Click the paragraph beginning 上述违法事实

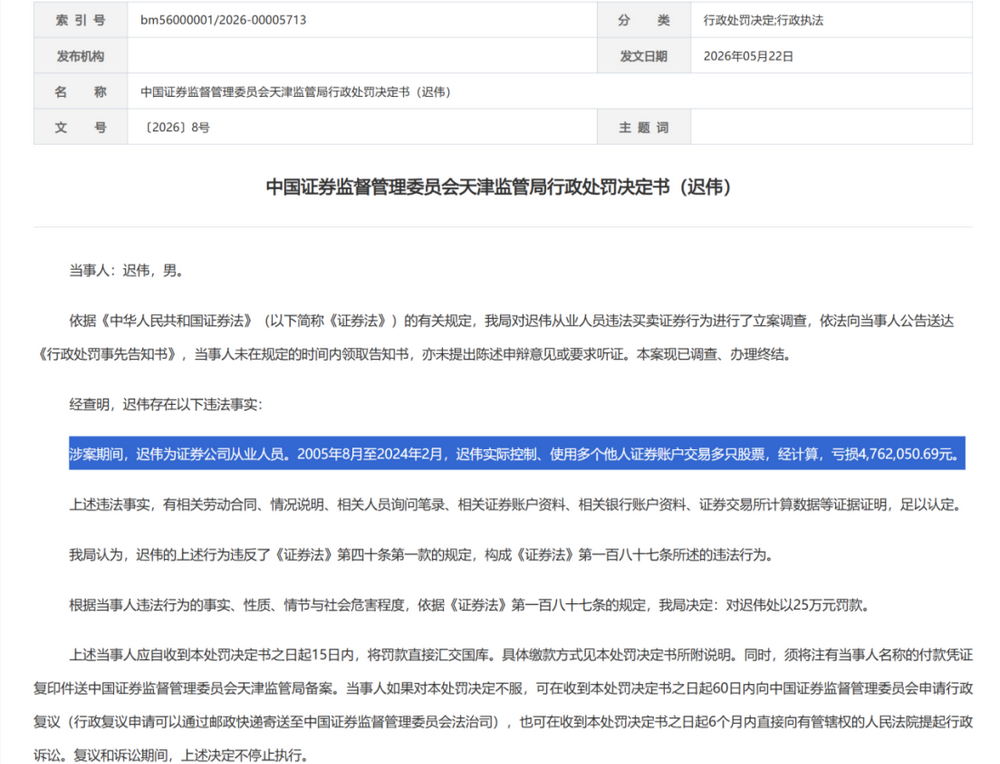pyautogui.click(x=515, y=504)
